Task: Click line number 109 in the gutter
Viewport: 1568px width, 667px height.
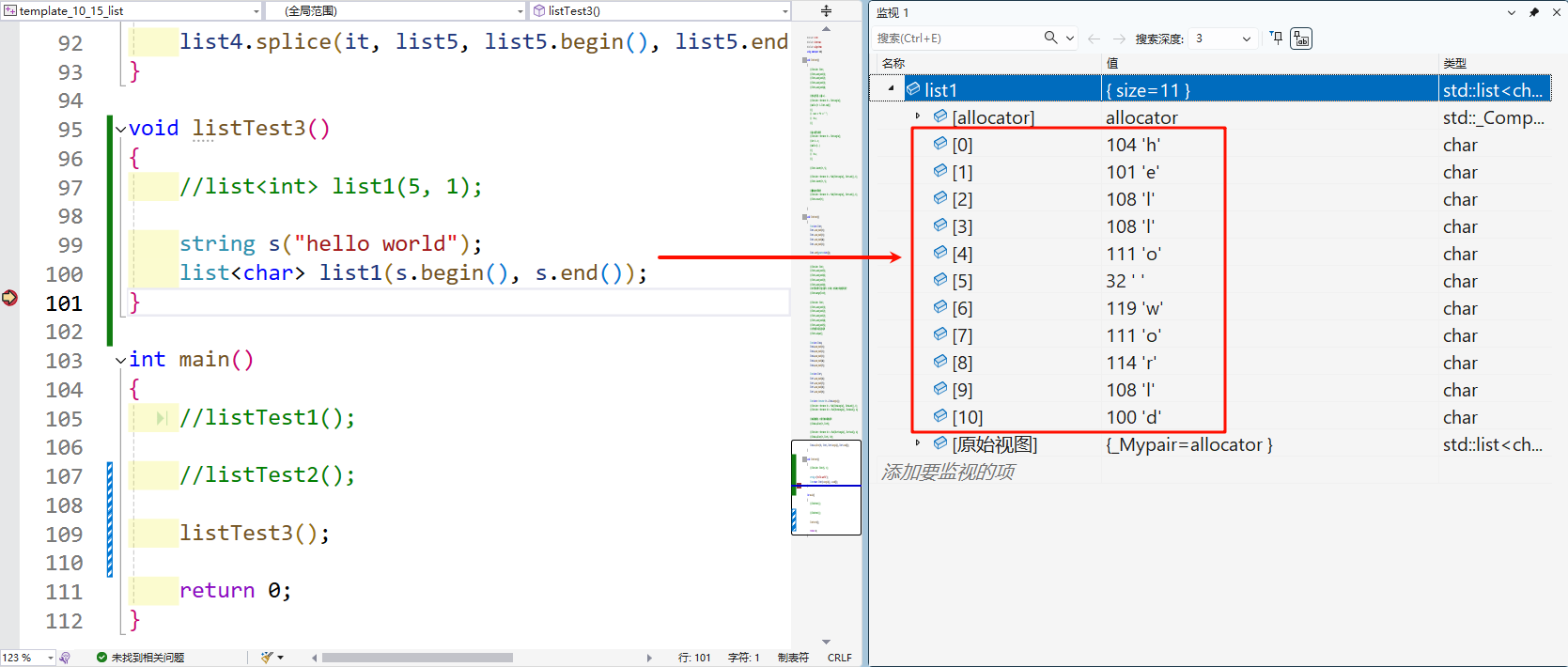Action: 64,535
